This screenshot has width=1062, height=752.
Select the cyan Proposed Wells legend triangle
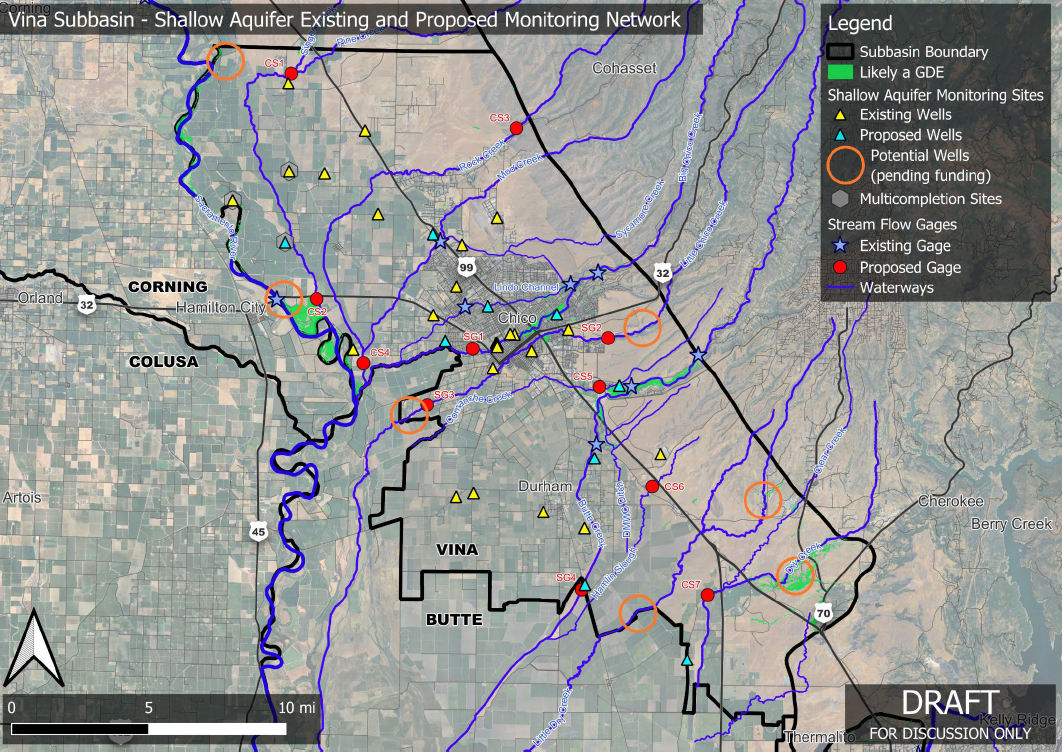tap(840, 135)
